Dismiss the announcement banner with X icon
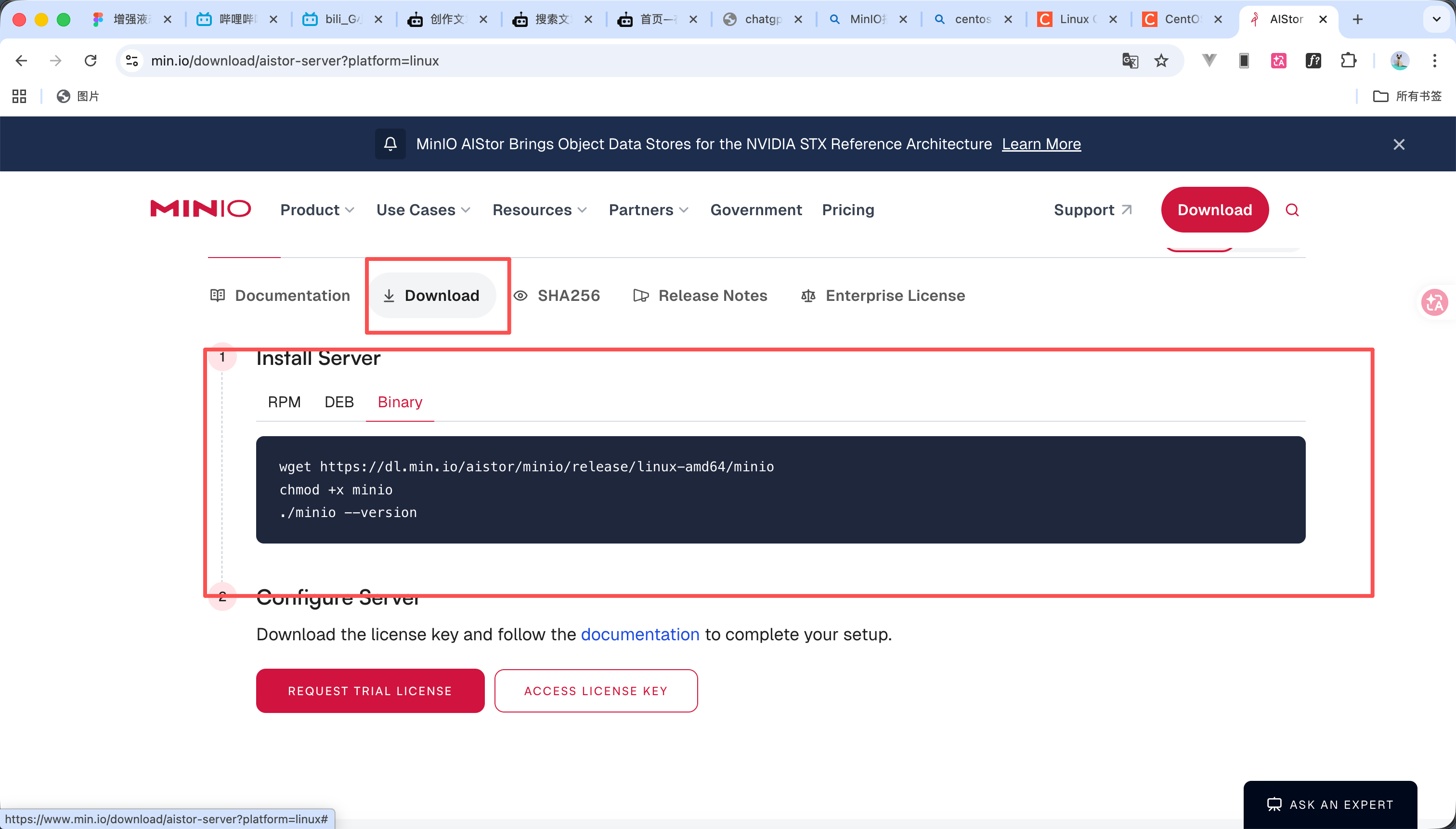The width and height of the screenshot is (1456, 829). coord(1399,144)
